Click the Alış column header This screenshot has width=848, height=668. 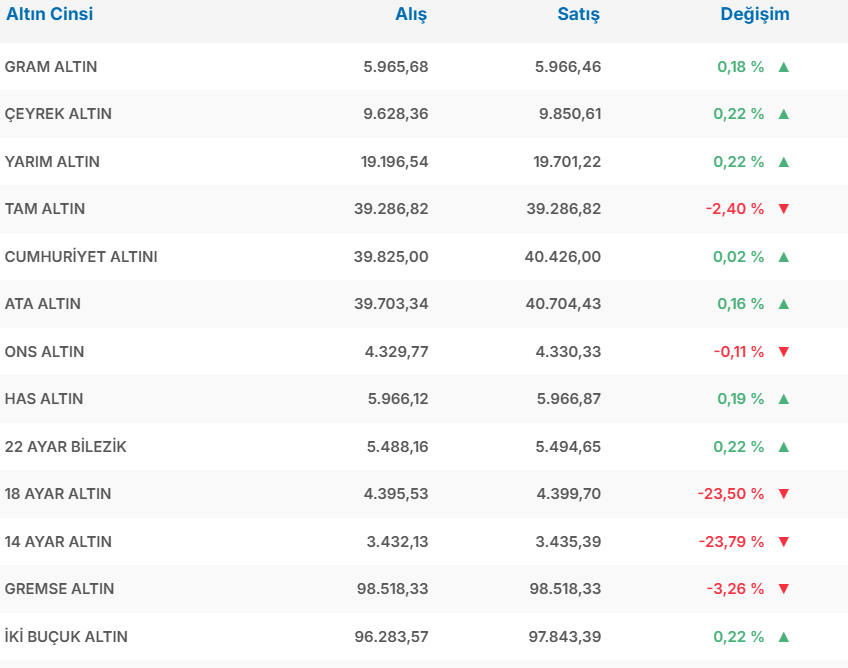[411, 14]
